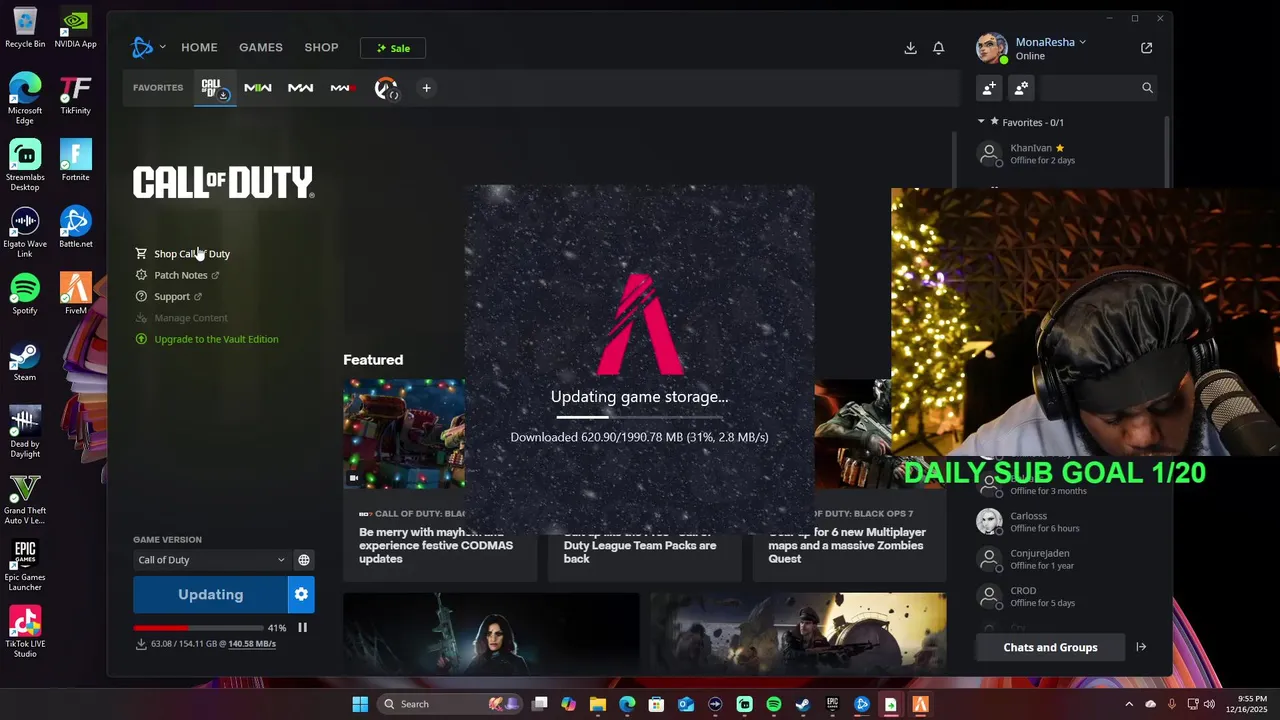Click the red update progress bar
Image resolution: width=1280 pixels, height=720 pixels.
point(197,628)
